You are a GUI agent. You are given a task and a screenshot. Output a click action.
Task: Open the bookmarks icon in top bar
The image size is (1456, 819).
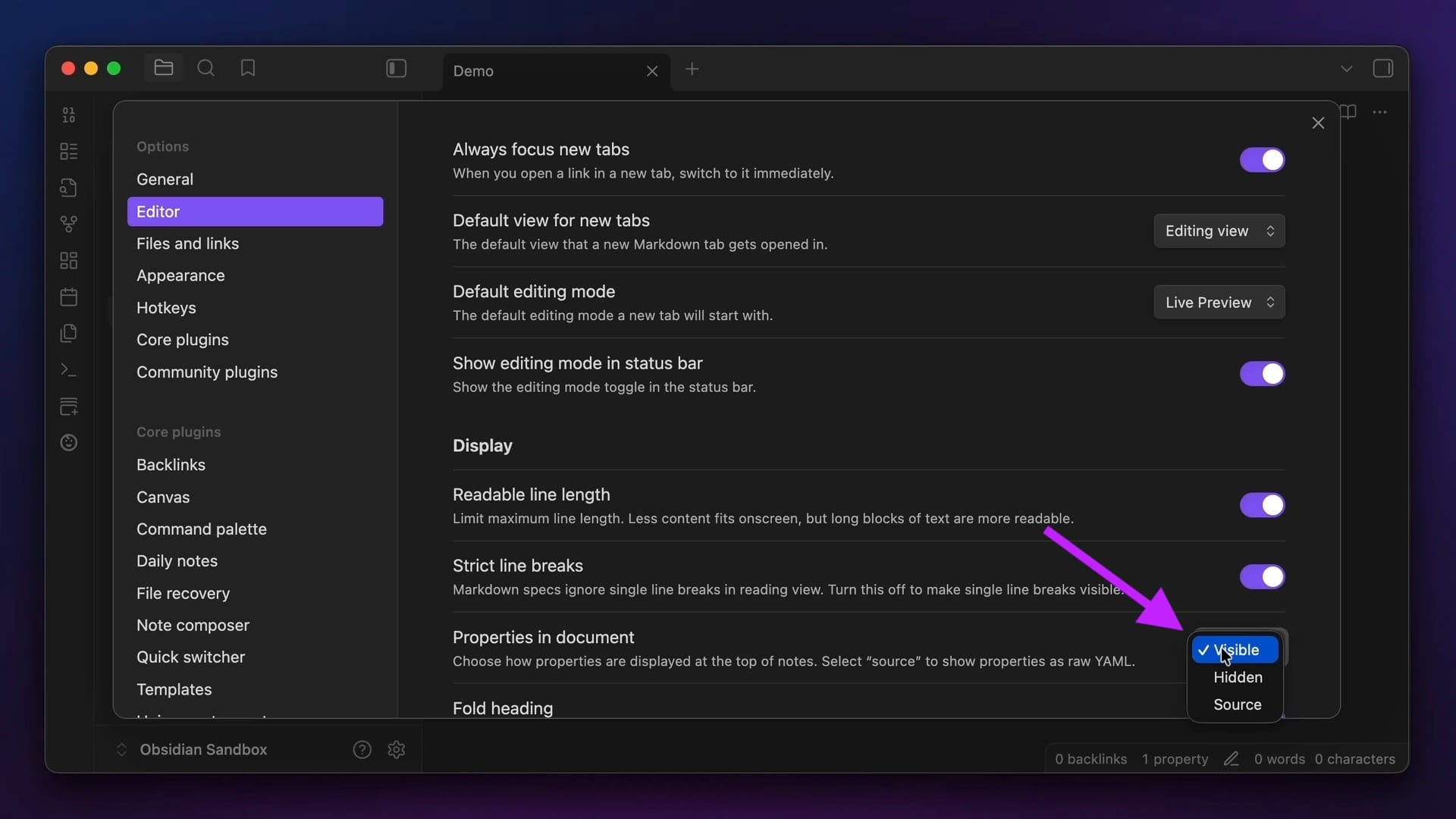pyautogui.click(x=248, y=68)
